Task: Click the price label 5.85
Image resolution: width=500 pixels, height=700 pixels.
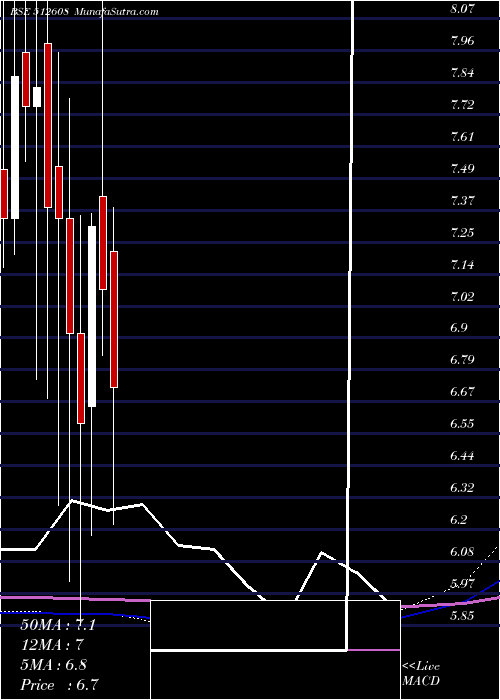Action: click(x=463, y=616)
